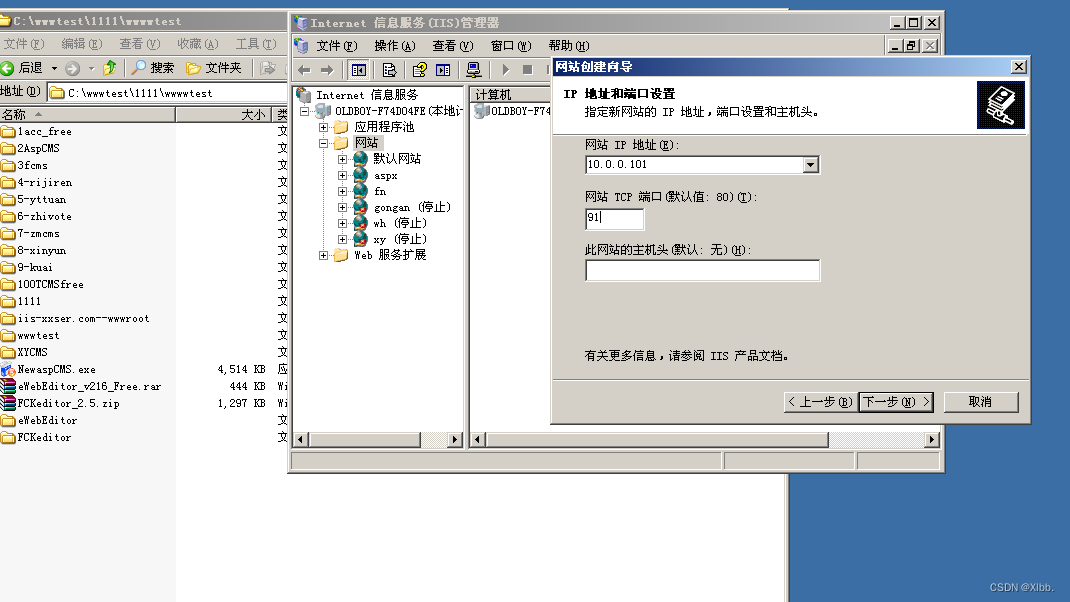The height and width of the screenshot is (602, 1070).
Task: Click the 大小 column header in Explorer
Action: pos(224,115)
